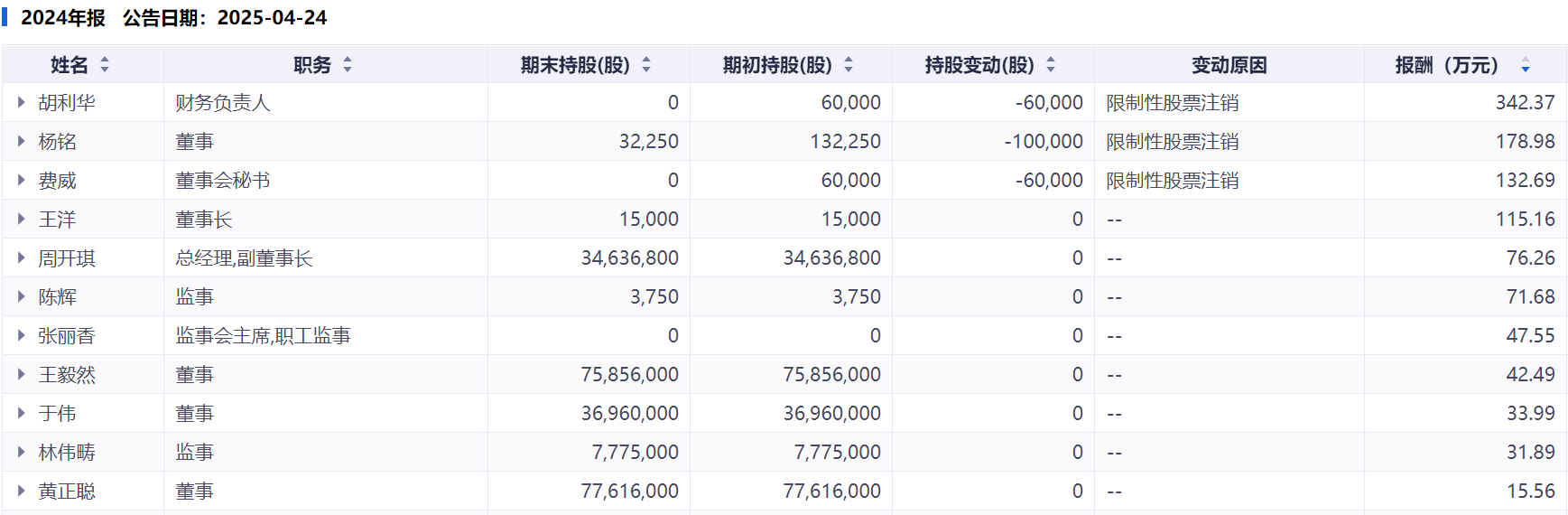Select 周开琪's 34,636,800 期末持股 cell
The width and height of the screenshot is (1568, 515).
coord(629,258)
